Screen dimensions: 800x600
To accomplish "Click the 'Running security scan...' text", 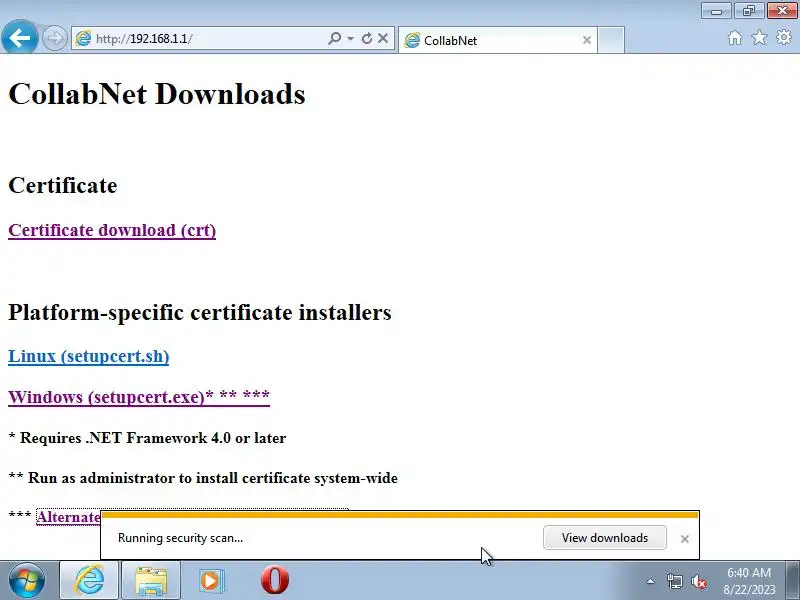I will click(180, 538).
